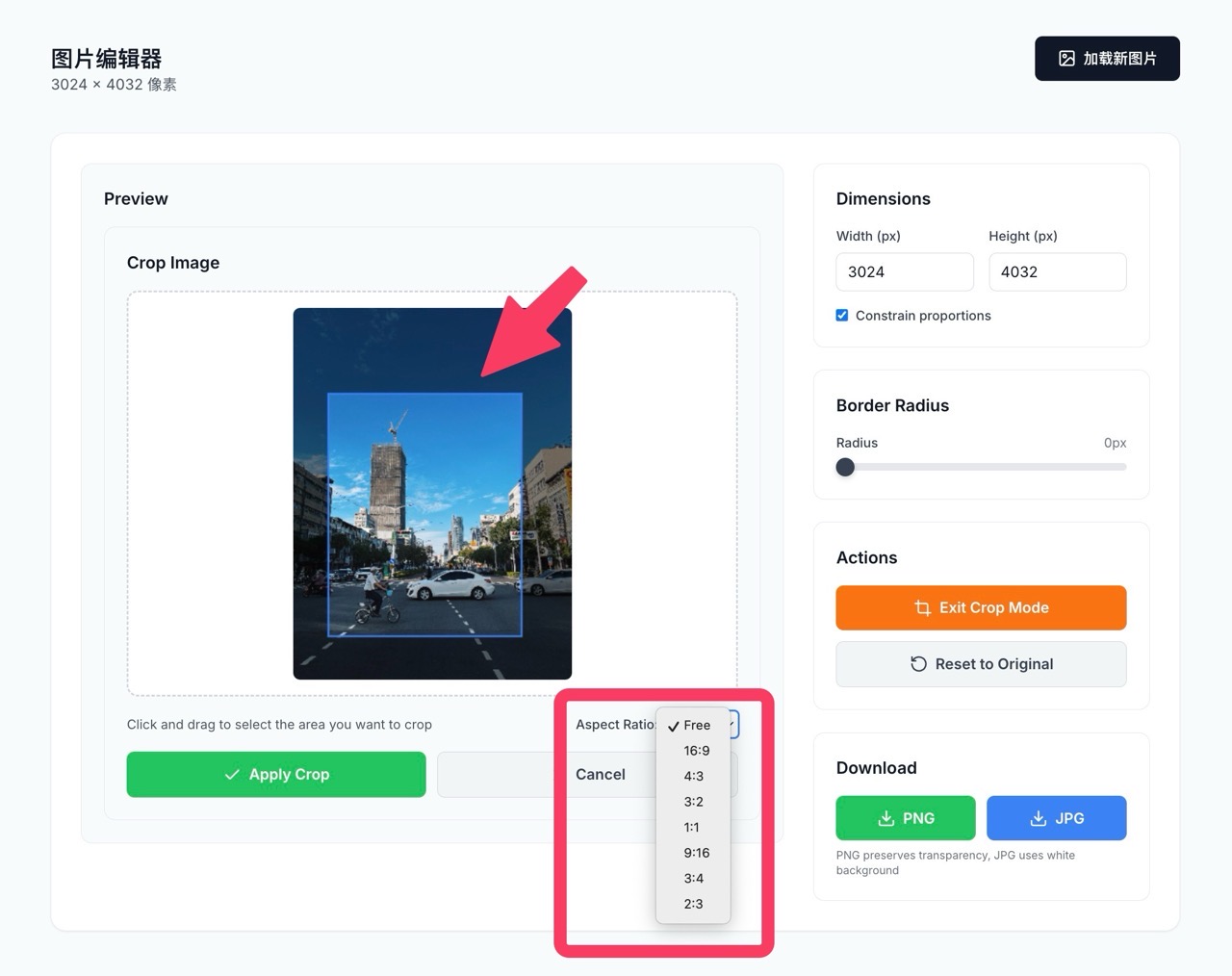
Task: Pick the 1:1 square aspect ratio
Action: (x=691, y=828)
